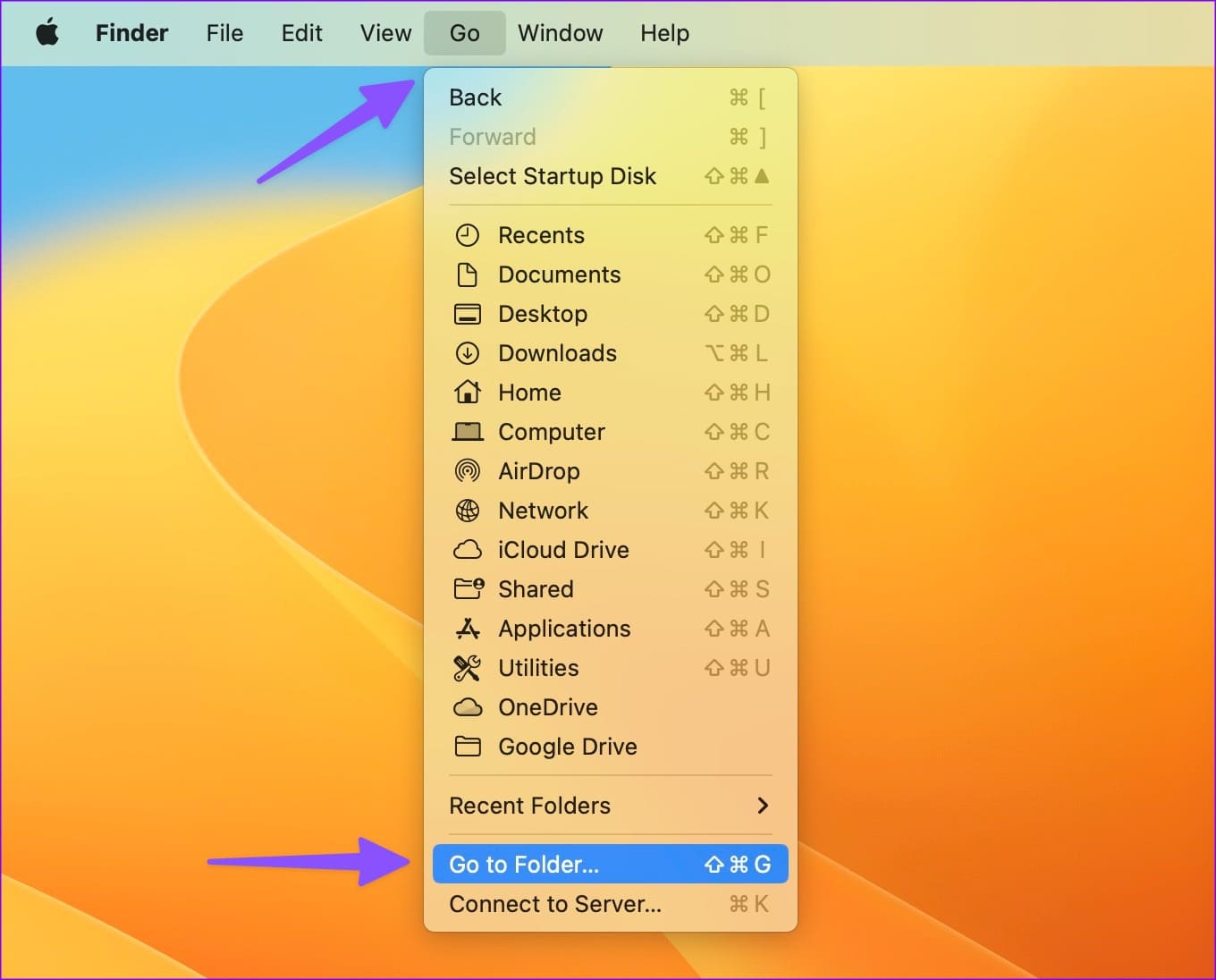1216x980 pixels.
Task: Click the iCloud Drive cloud icon
Action: click(467, 550)
